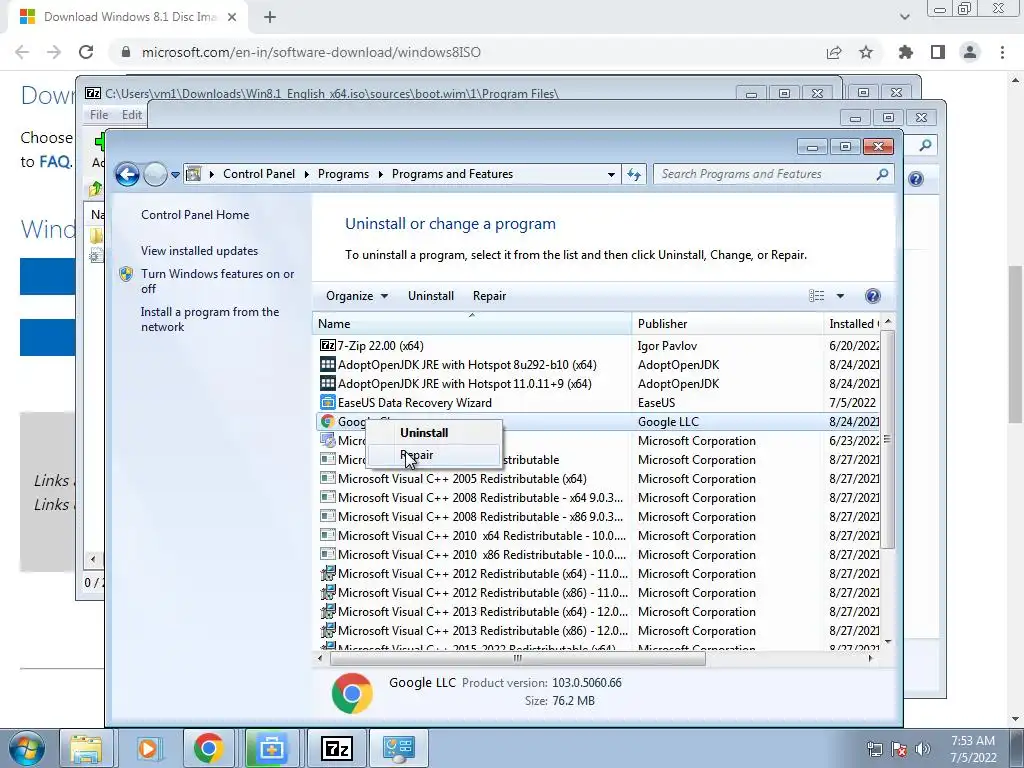The width and height of the screenshot is (1024, 768).
Task: Change the view with the views icon
Action: (x=816, y=296)
